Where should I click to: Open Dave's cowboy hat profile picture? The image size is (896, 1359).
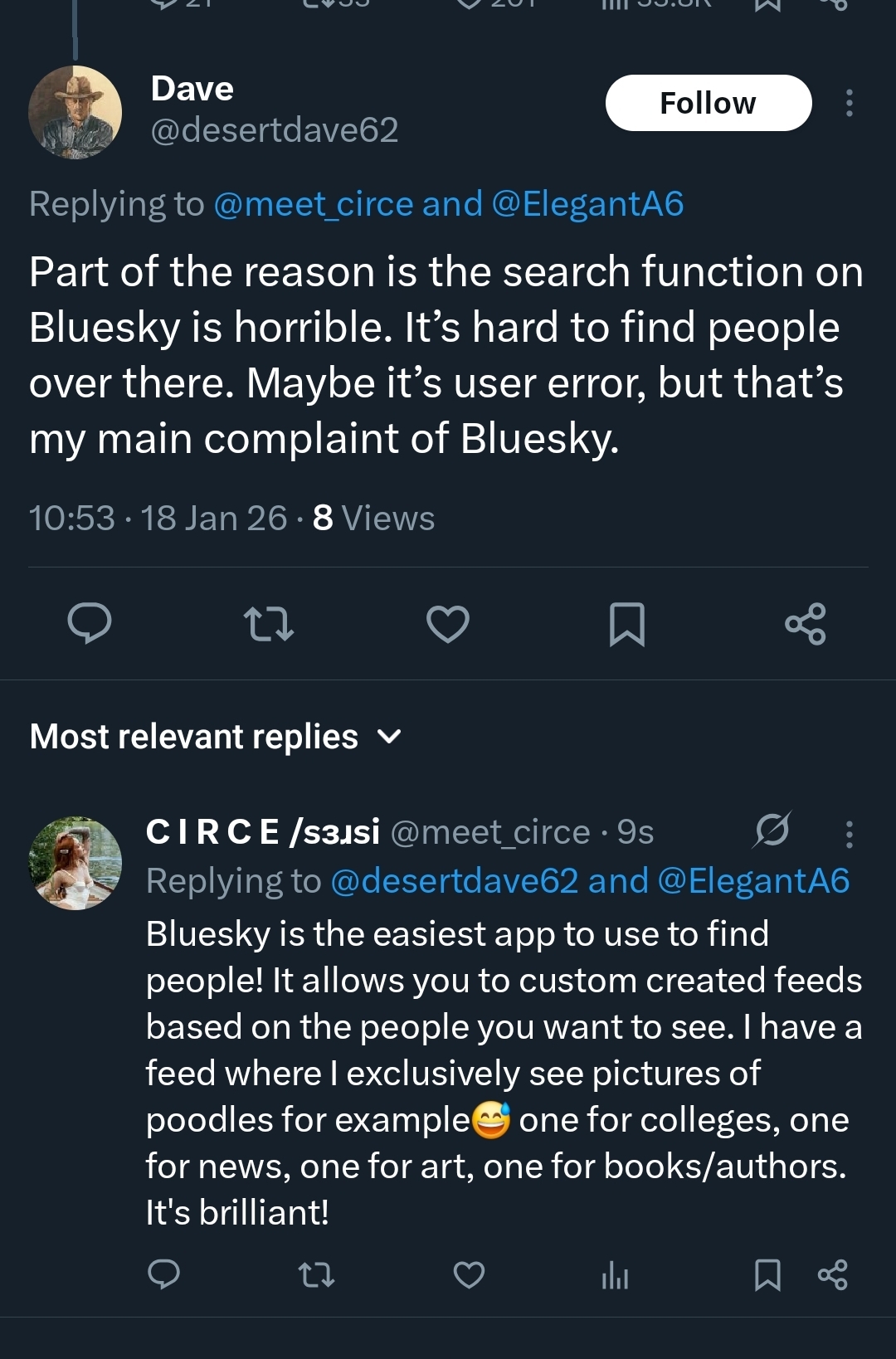pyautogui.click(x=75, y=112)
